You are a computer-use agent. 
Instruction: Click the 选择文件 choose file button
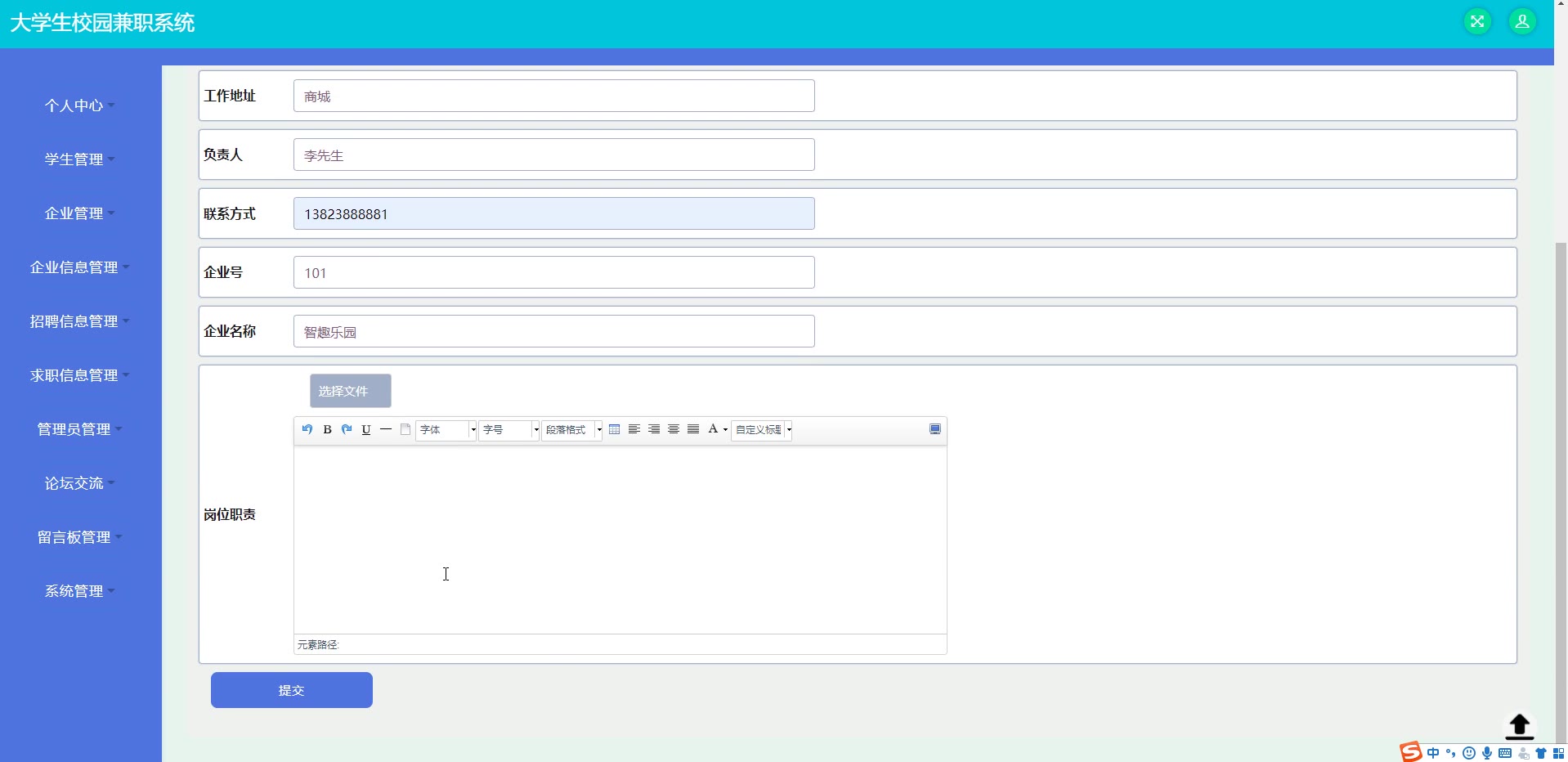coord(351,391)
